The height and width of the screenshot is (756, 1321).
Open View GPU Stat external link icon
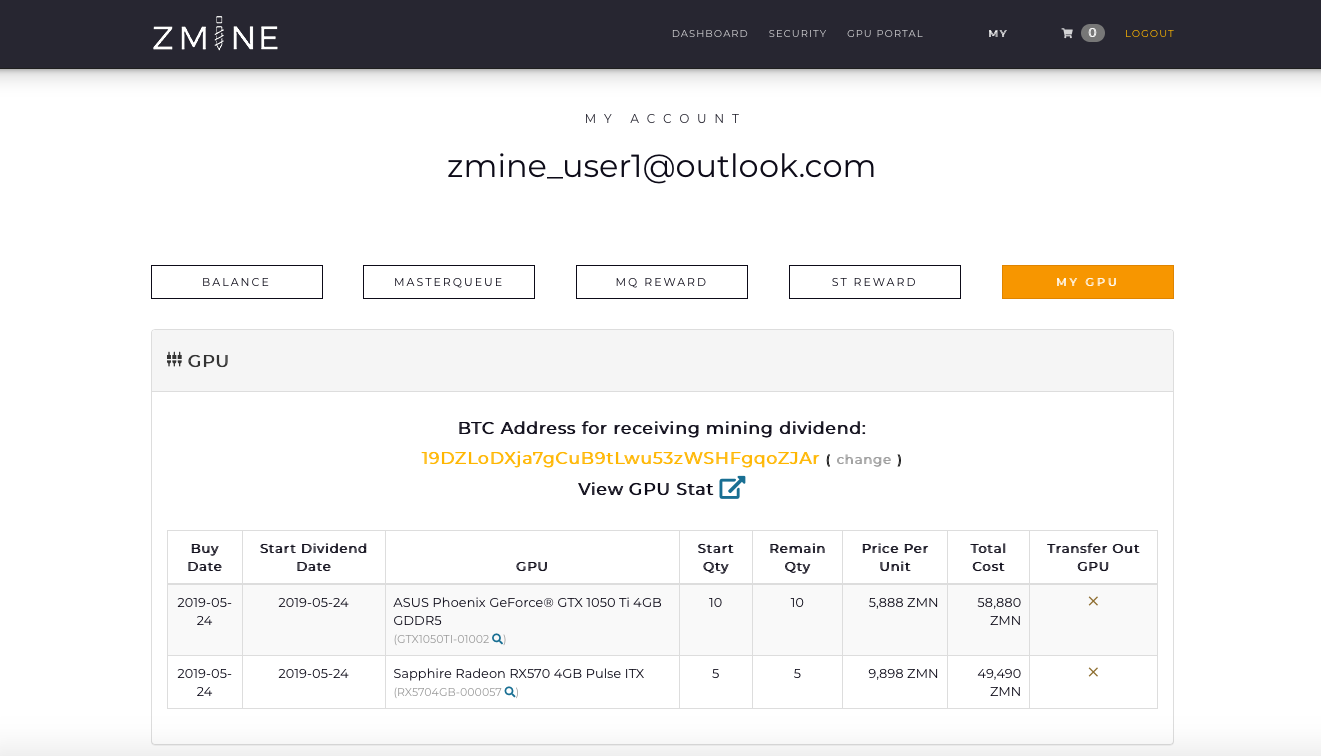tap(732, 488)
